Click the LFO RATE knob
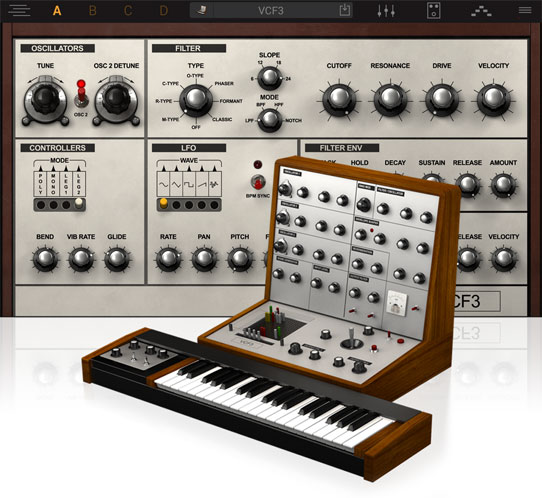Image resolution: width=542 pixels, height=498 pixels. pyautogui.click(x=168, y=259)
